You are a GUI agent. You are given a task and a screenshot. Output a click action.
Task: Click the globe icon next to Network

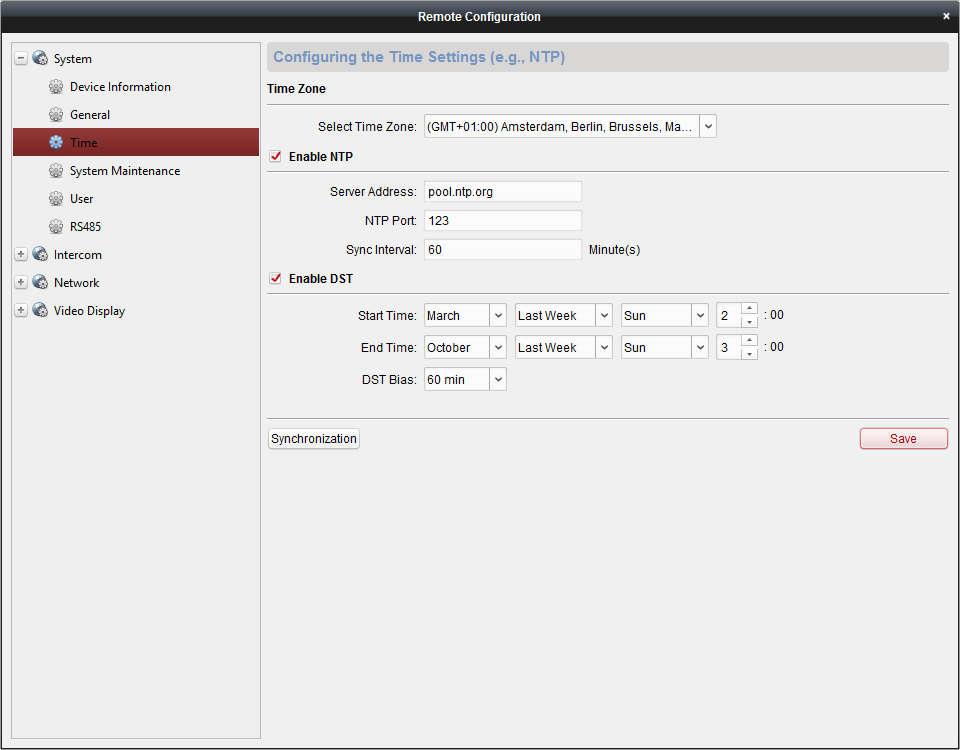pos(40,282)
